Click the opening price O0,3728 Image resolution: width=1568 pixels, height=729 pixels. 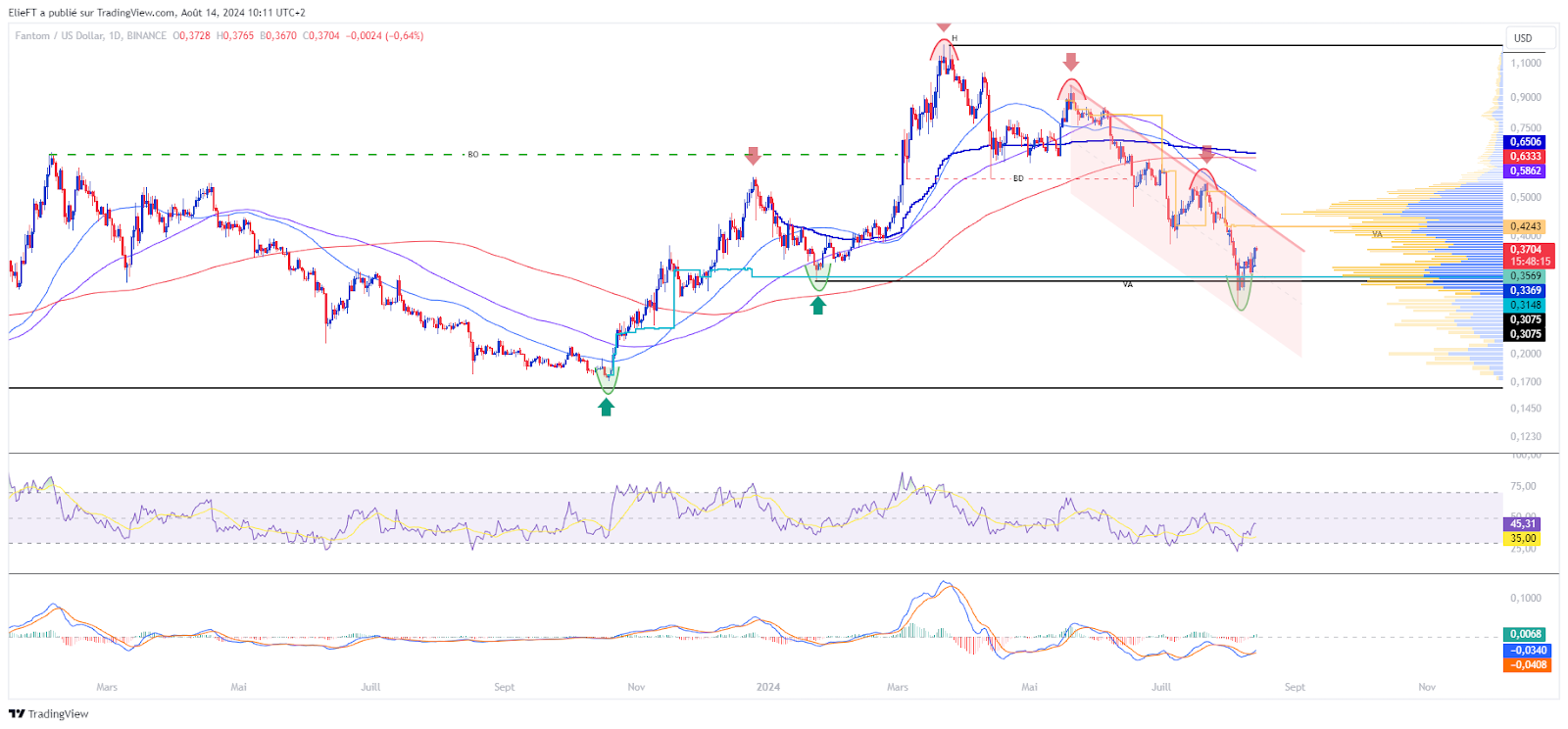[x=191, y=35]
